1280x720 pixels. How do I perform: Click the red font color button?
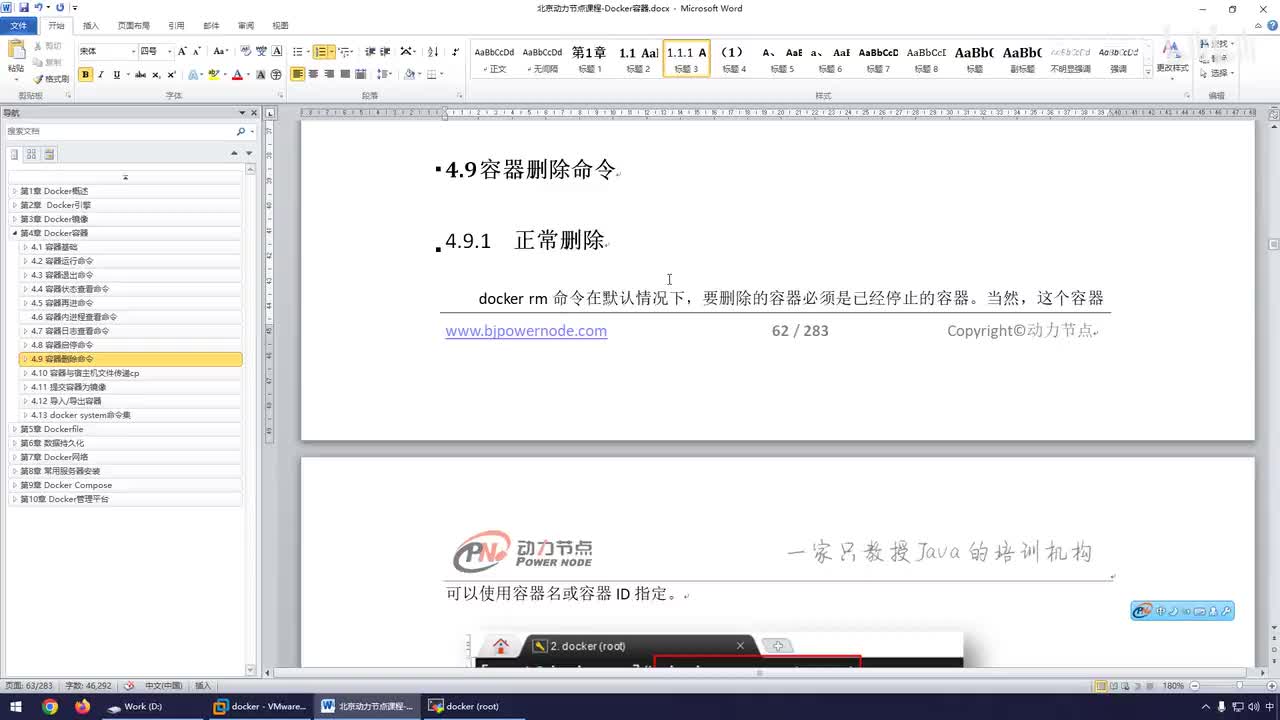pos(239,74)
